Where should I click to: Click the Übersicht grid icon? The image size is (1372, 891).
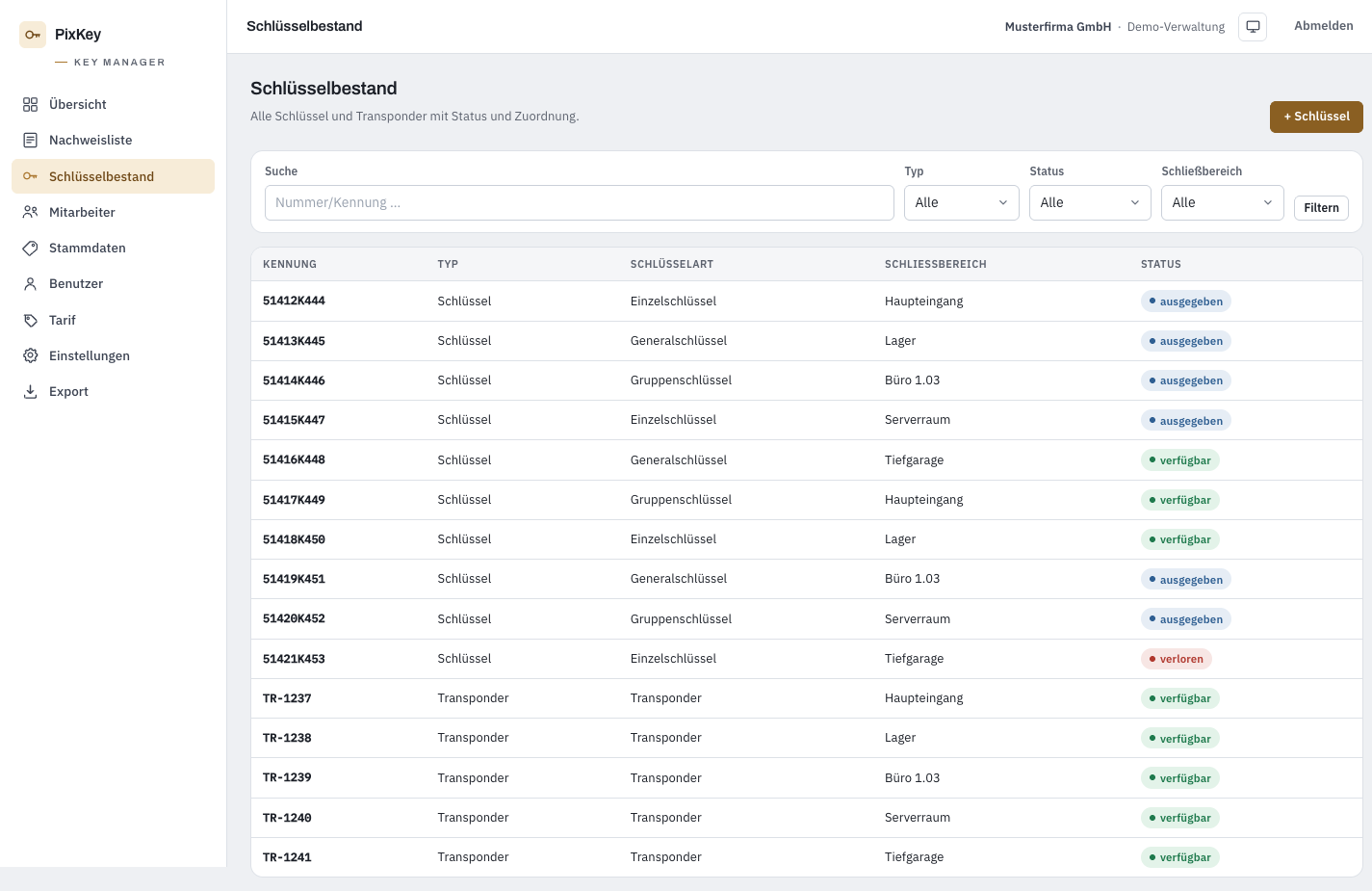pyautogui.click(x=31, y=104)
